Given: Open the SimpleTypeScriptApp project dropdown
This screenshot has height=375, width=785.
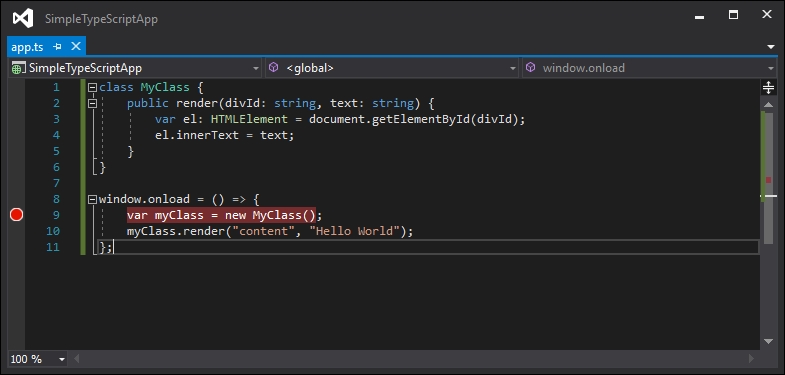Looking at the screenshot, I should (135, 68).
